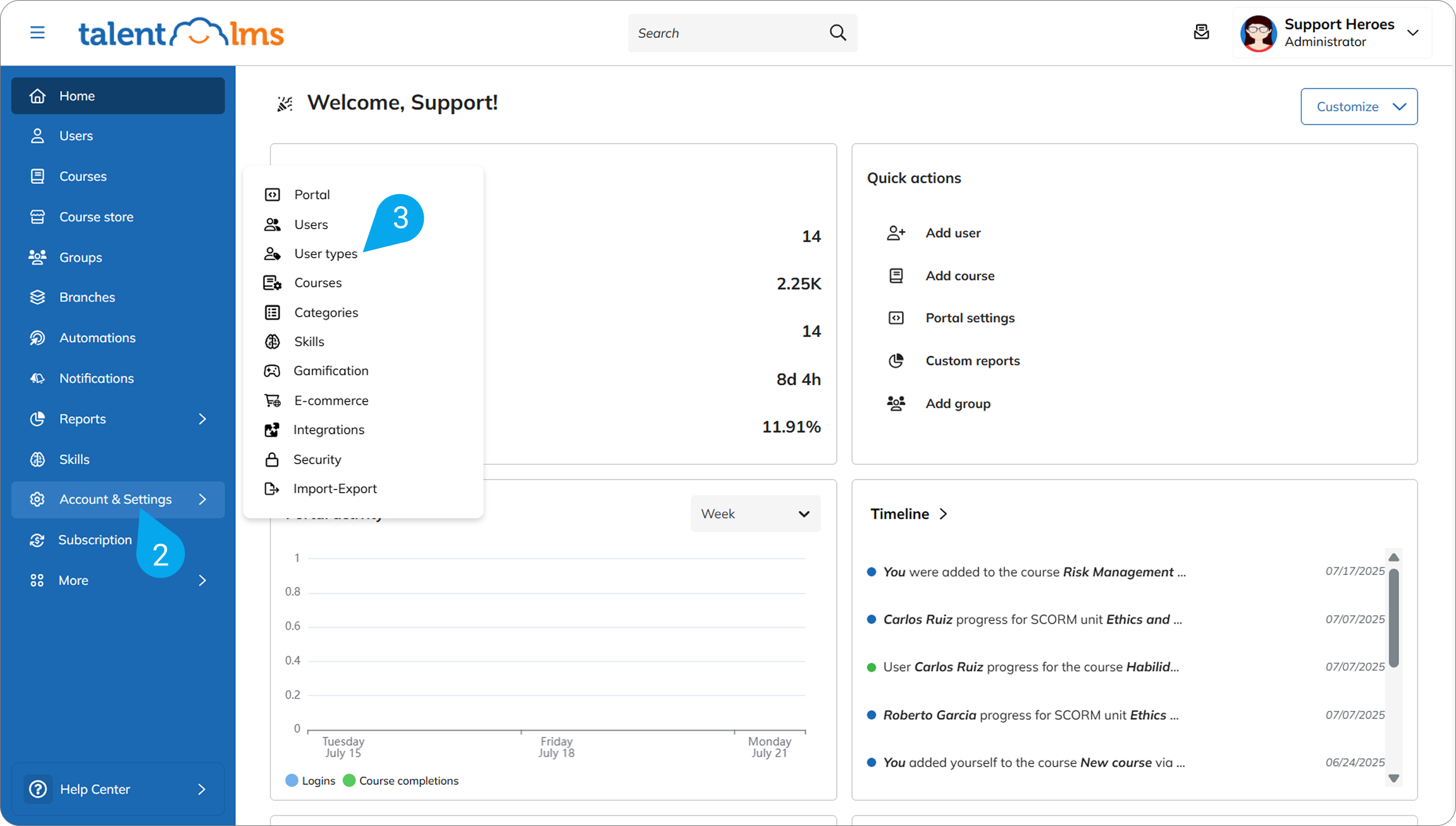Click the Timeline scrollbar up arrow
This screenshot has height=826, width=1456.
point(1393,557)
